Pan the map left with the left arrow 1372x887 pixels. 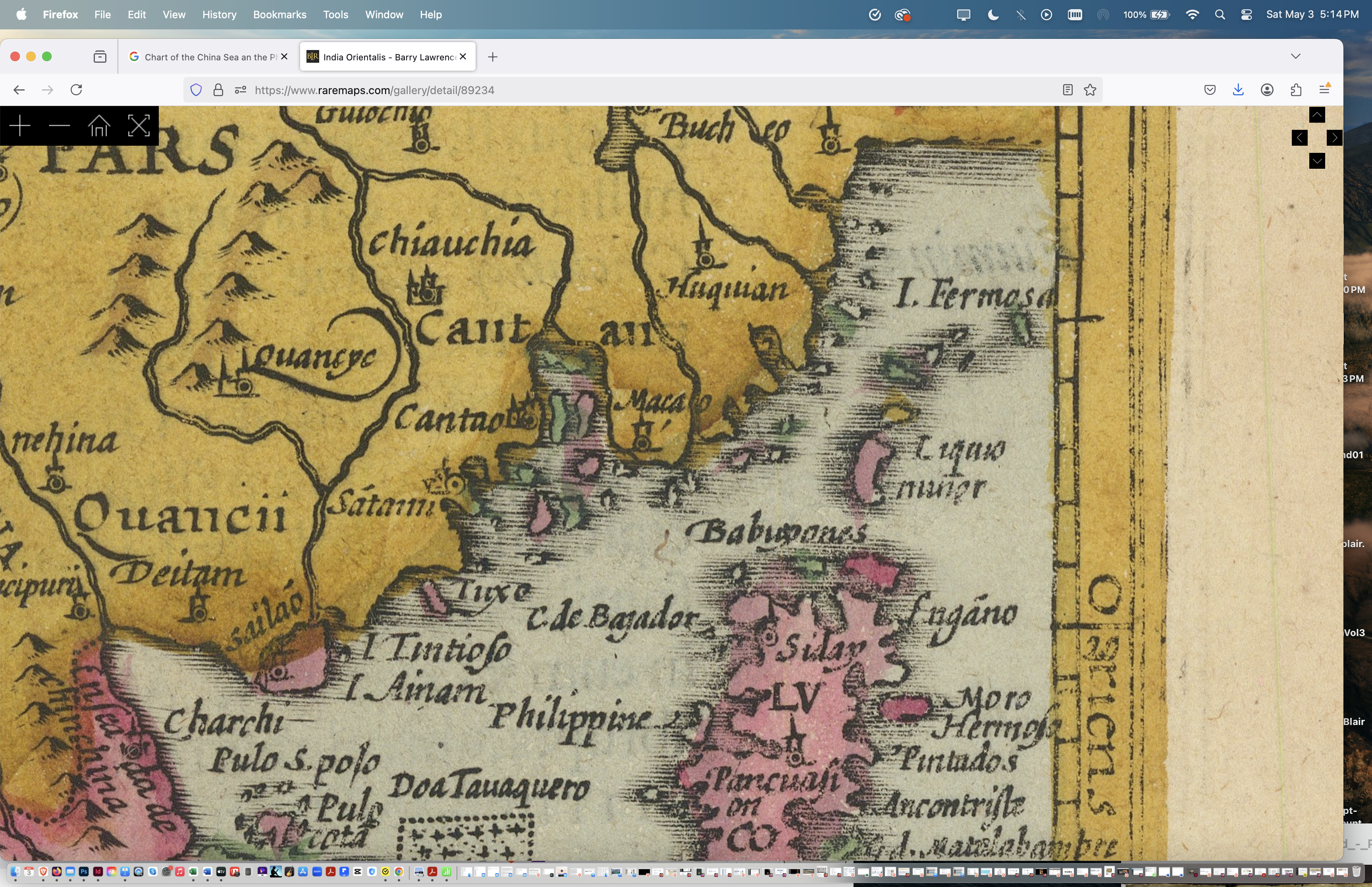click(1299, 138)
